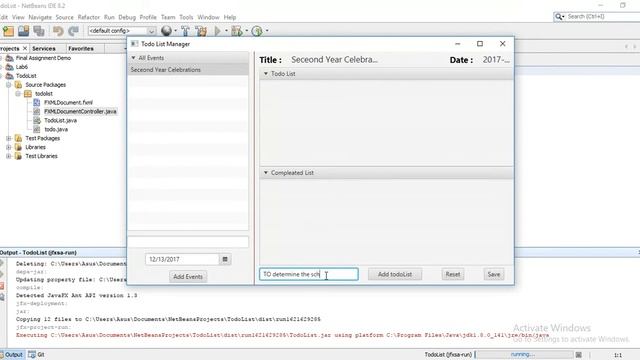Click the event name field above date picker
The height and width of the screenshot is (360, 640).
point(188,242)
